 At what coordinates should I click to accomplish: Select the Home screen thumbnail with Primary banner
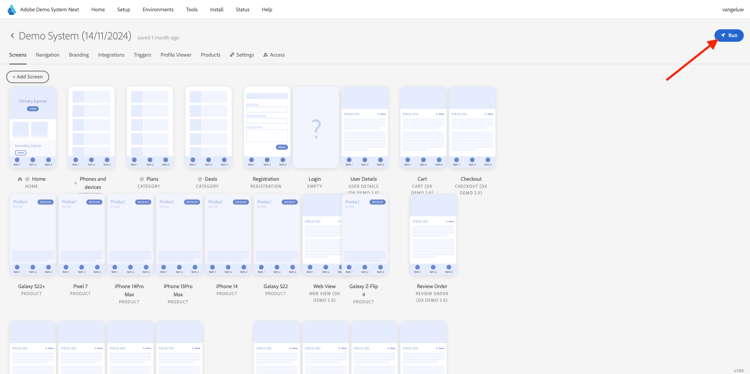(33, 127)
